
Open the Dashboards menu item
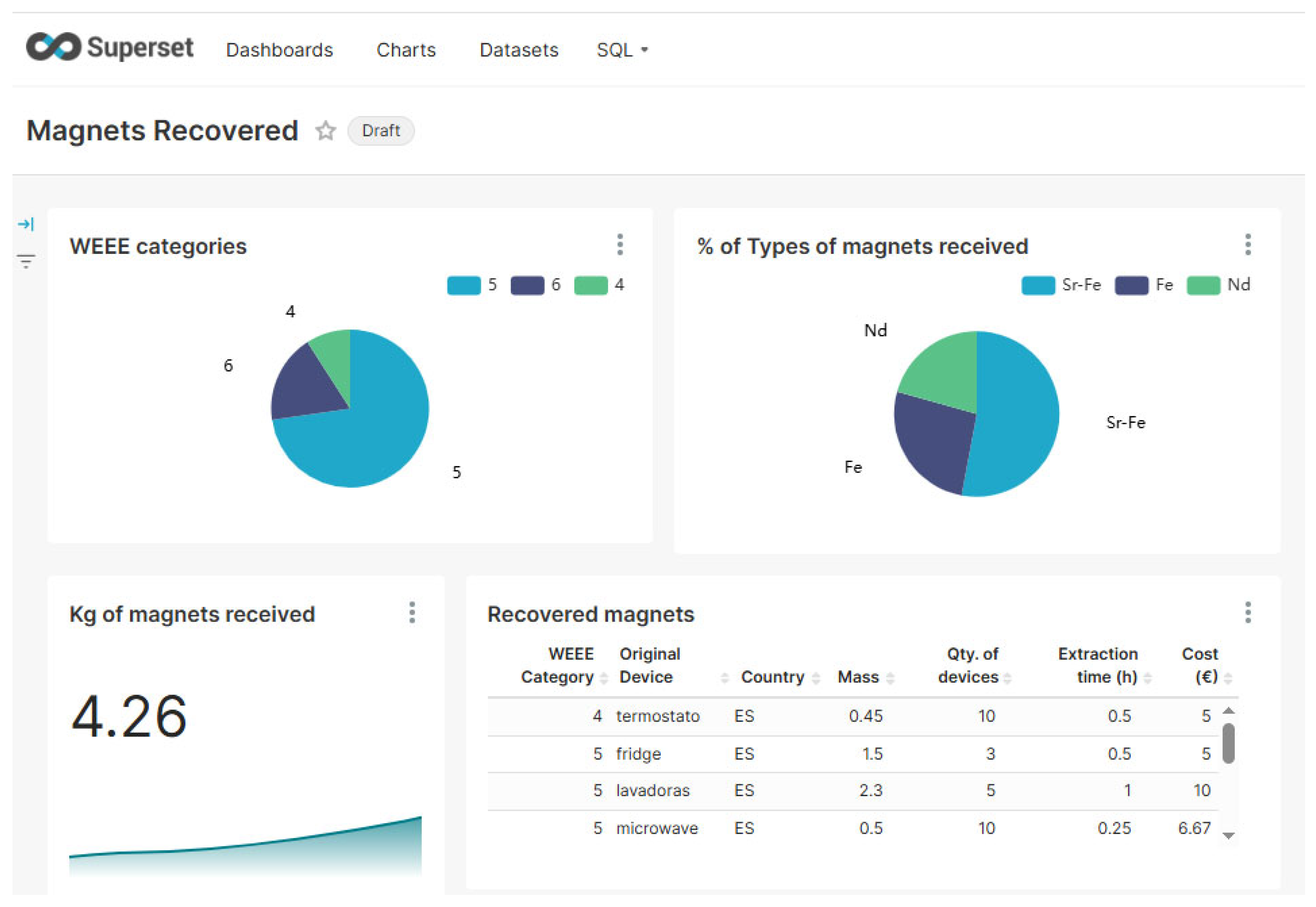pyautogui.click(x=279, y=50)
